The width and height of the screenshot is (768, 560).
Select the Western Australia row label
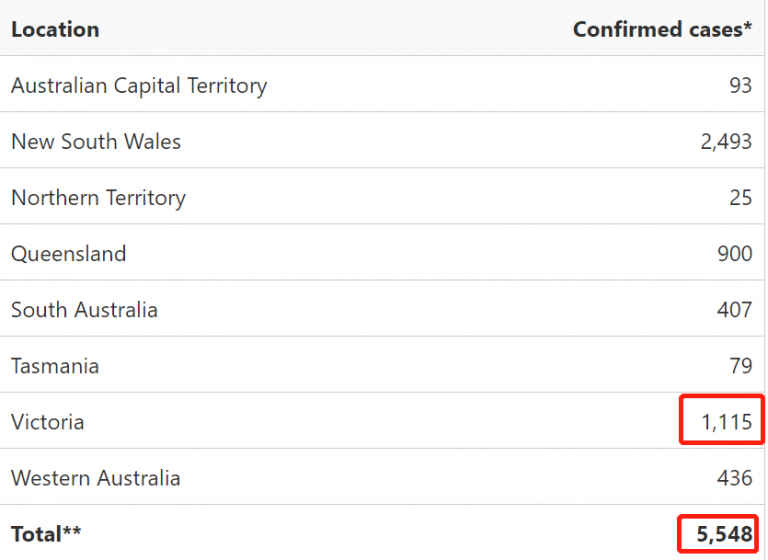pos(96,478)
